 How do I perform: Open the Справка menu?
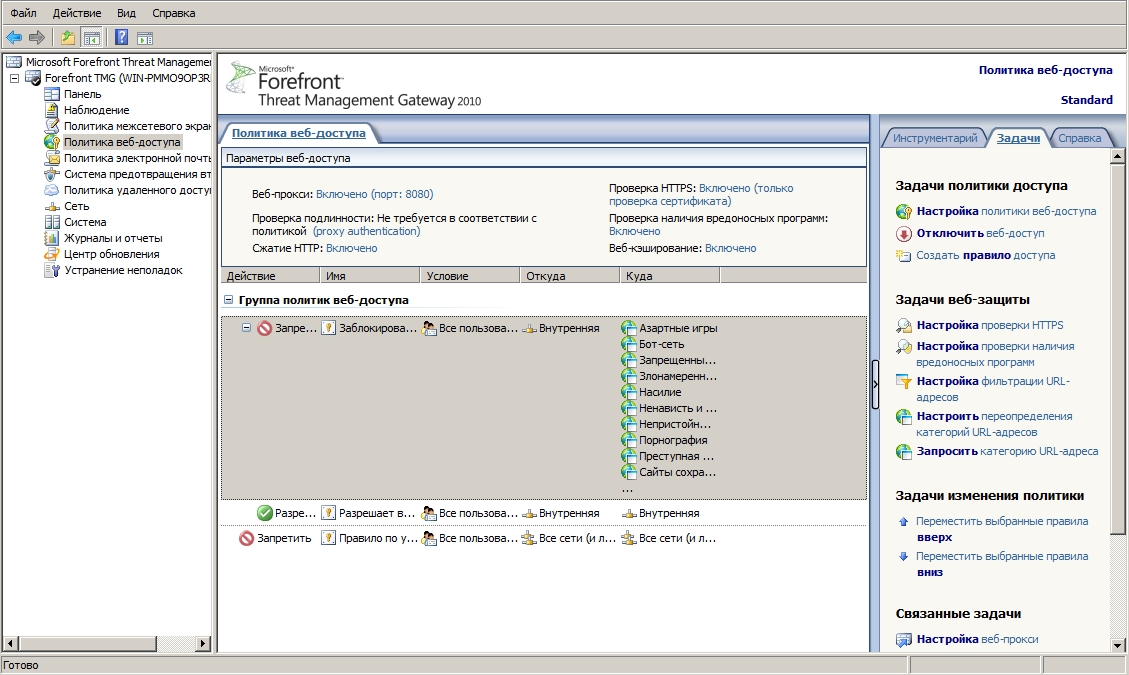(174, 13)
